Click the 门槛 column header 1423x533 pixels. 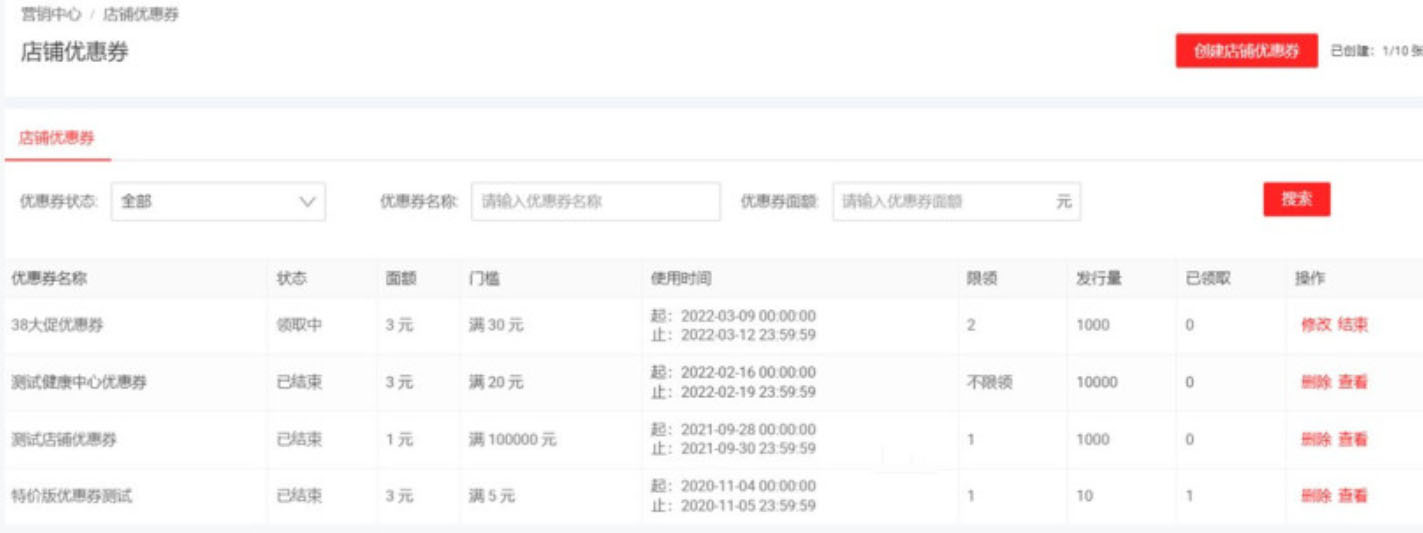coord(484,279)
